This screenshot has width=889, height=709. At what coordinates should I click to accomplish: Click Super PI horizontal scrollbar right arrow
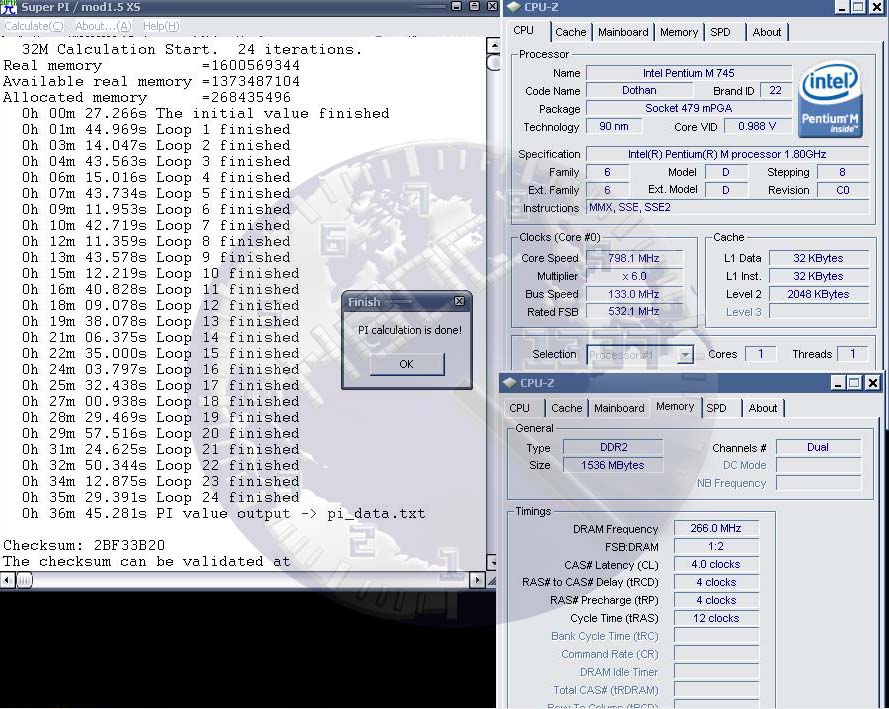[x=477, y=580]
